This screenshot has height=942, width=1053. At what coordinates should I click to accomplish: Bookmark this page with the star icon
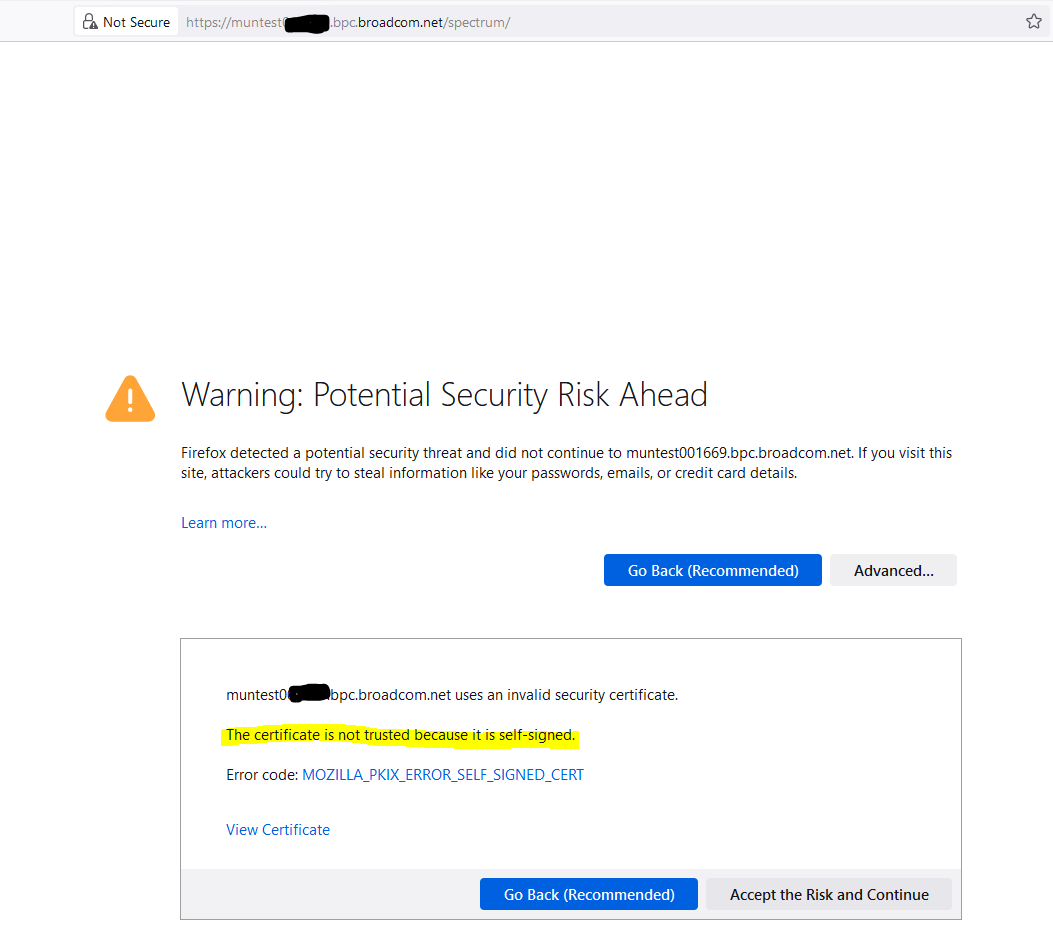pos(1034,22)
